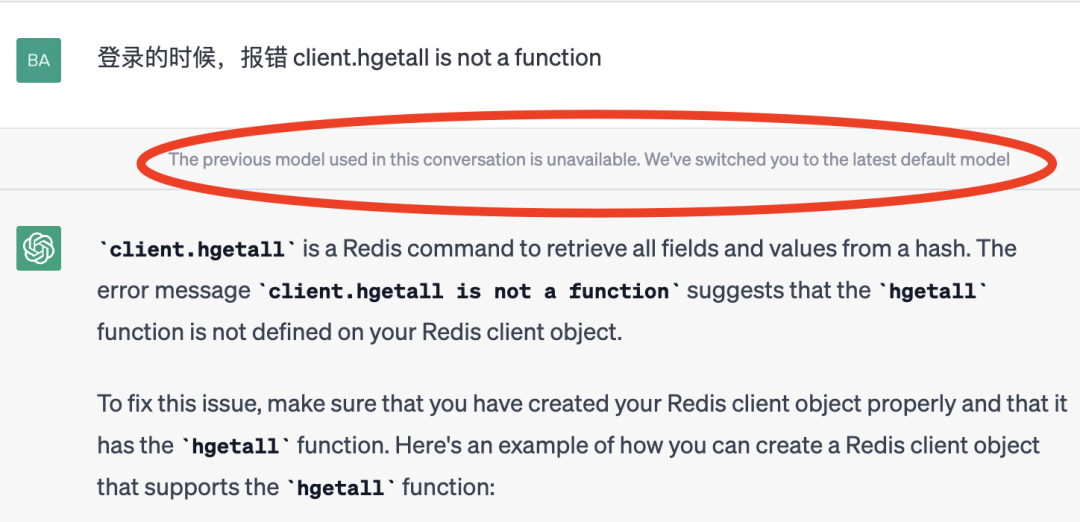Click inline code `client.hgetall` starting the response
1080x522 pixels.
point(197,249)
